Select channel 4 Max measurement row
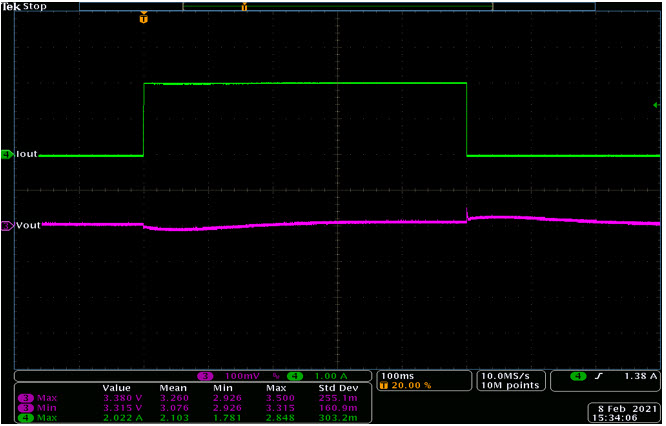 click(x=193, y=418)
